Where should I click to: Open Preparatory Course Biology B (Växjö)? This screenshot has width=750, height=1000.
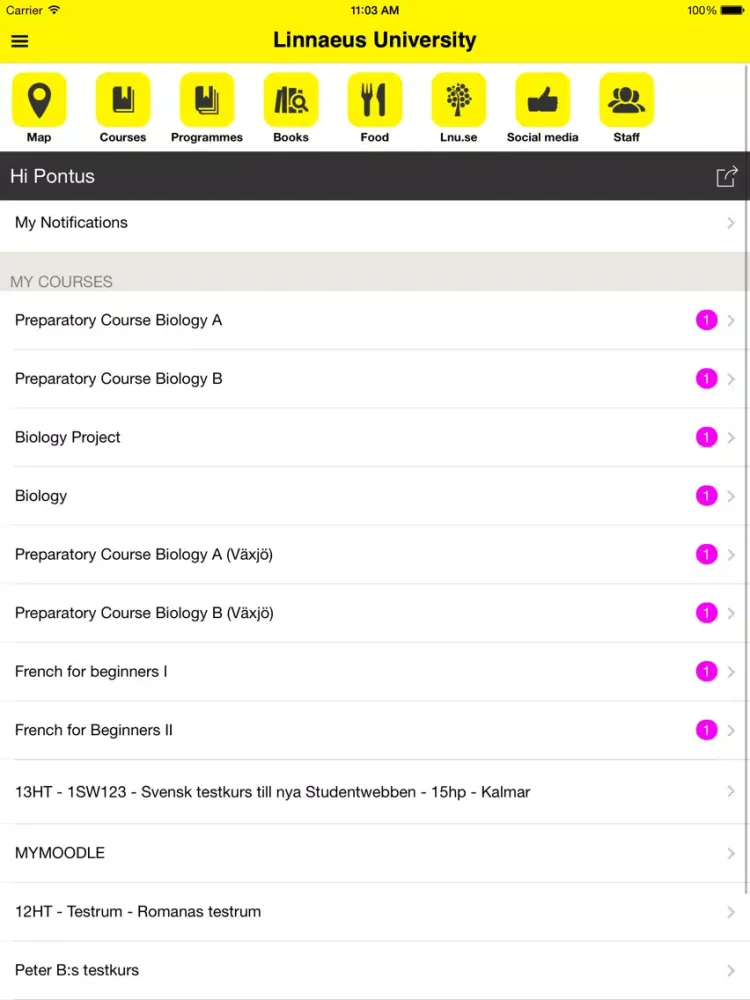pos(375,614)
